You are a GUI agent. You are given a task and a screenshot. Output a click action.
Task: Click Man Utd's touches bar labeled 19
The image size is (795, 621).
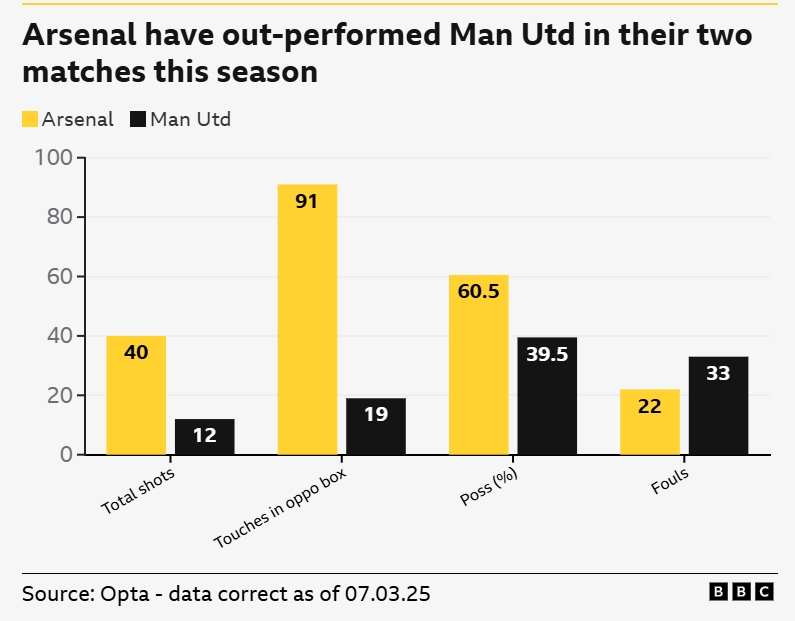(x=375, y=427)
